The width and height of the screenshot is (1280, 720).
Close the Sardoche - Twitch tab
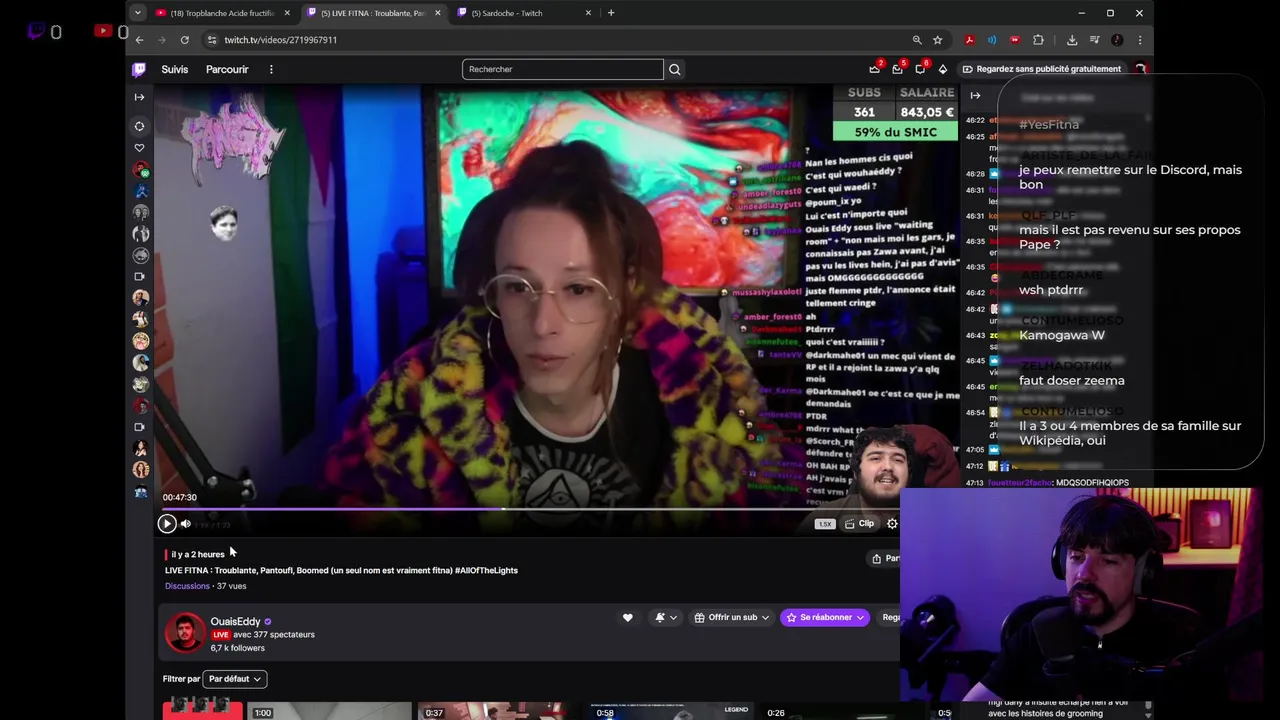tap(588, 13)
